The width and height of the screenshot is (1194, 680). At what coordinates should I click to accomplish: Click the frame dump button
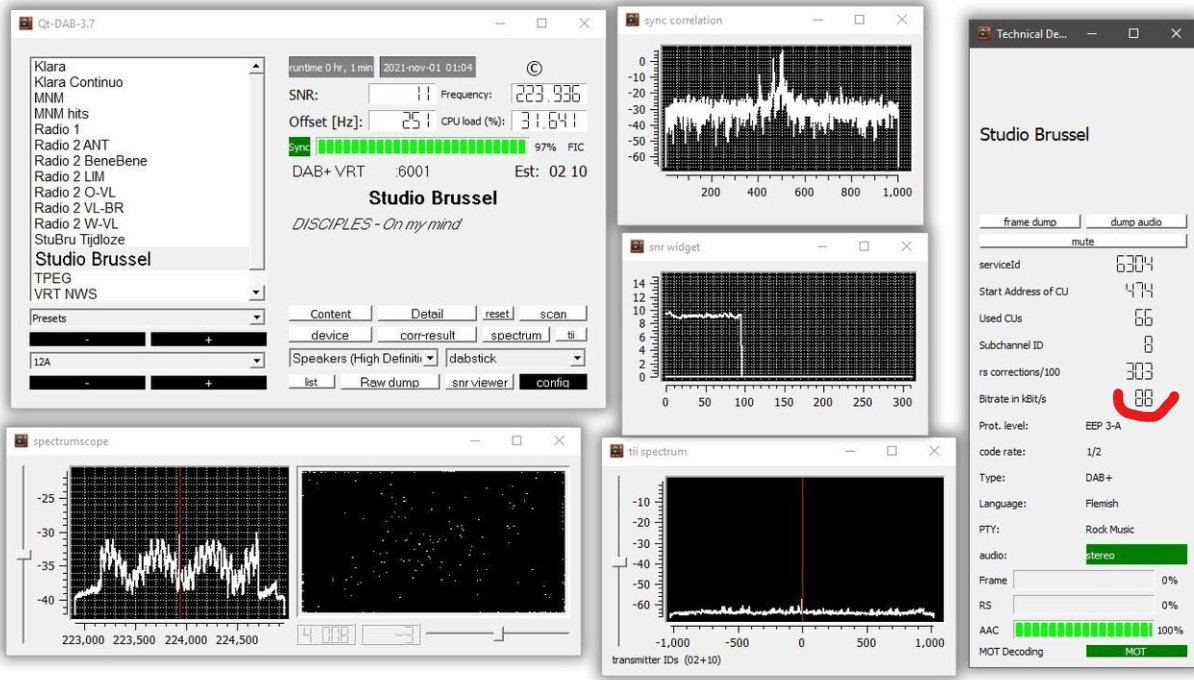click(1030, 222)
